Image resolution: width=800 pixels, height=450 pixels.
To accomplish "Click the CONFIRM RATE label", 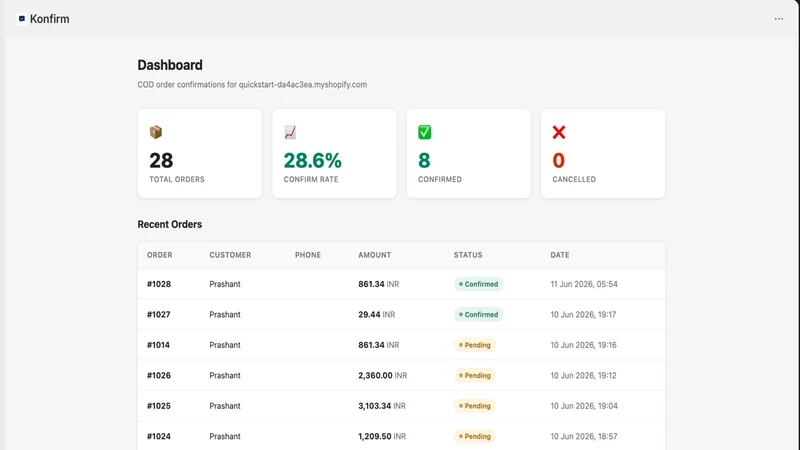I will tap(311, 180).
